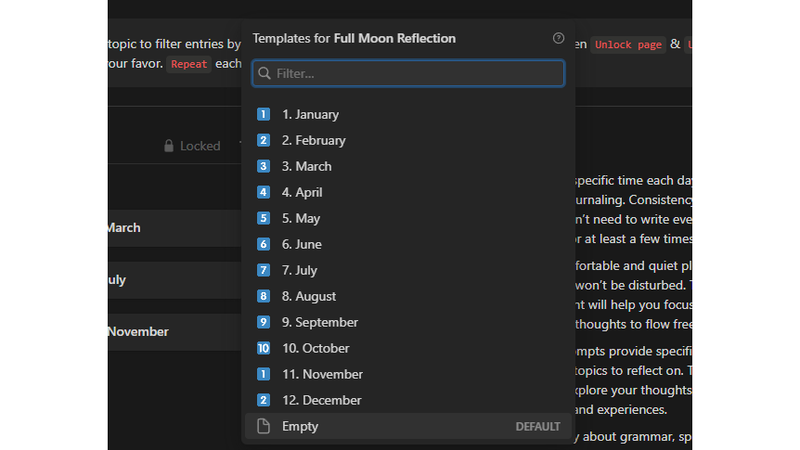Click the number 2 icon beside February
The width and height of the screenshot is (800, 450).
(263, 140)
